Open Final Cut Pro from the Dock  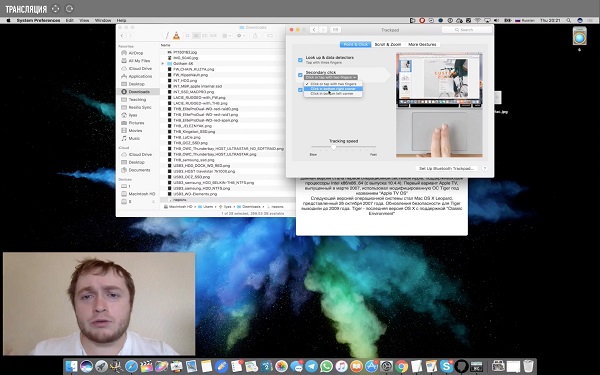[146, 367]
